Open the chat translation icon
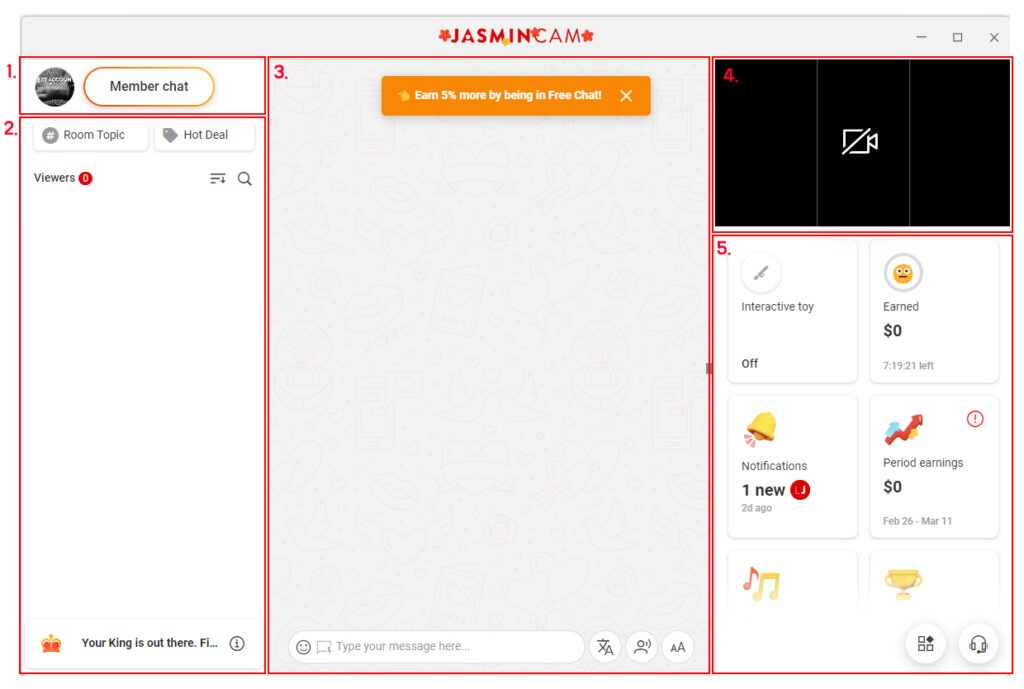Image resolution: width=1024 pixels, height=689 pixels. click(x=605, y=647)
